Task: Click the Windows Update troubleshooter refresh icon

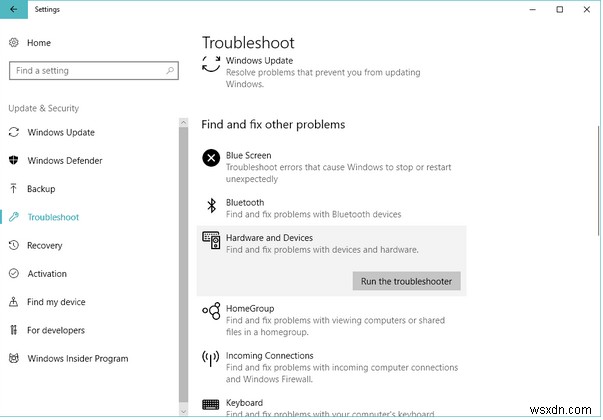Action: 211,64
